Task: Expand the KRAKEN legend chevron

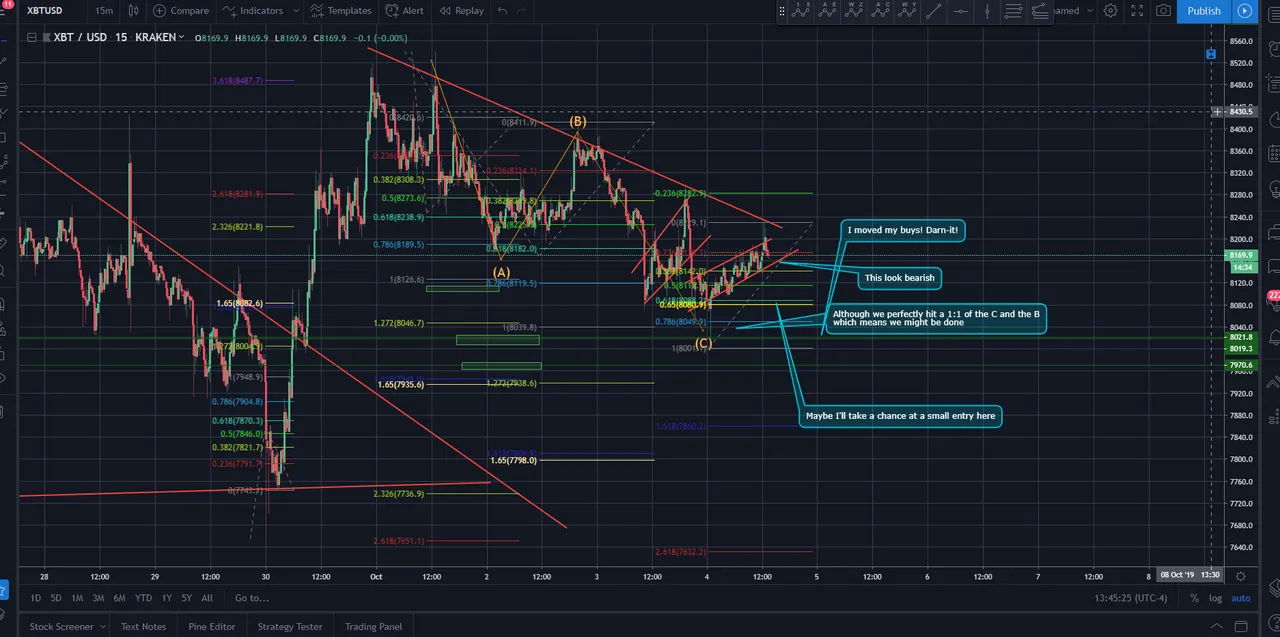Action: [181, 37]
